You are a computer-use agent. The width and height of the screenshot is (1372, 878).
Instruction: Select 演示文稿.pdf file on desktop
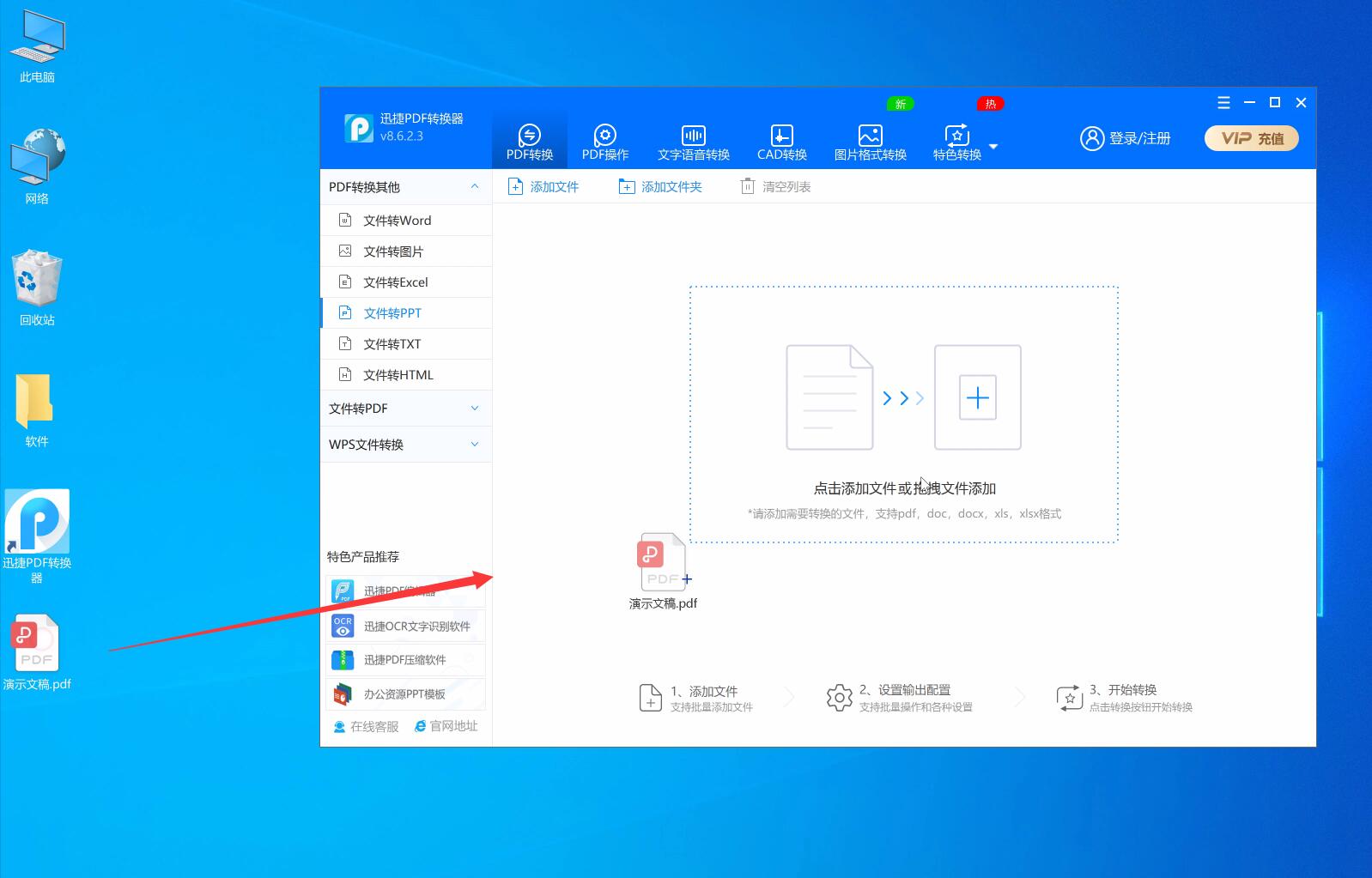(37, 652)
